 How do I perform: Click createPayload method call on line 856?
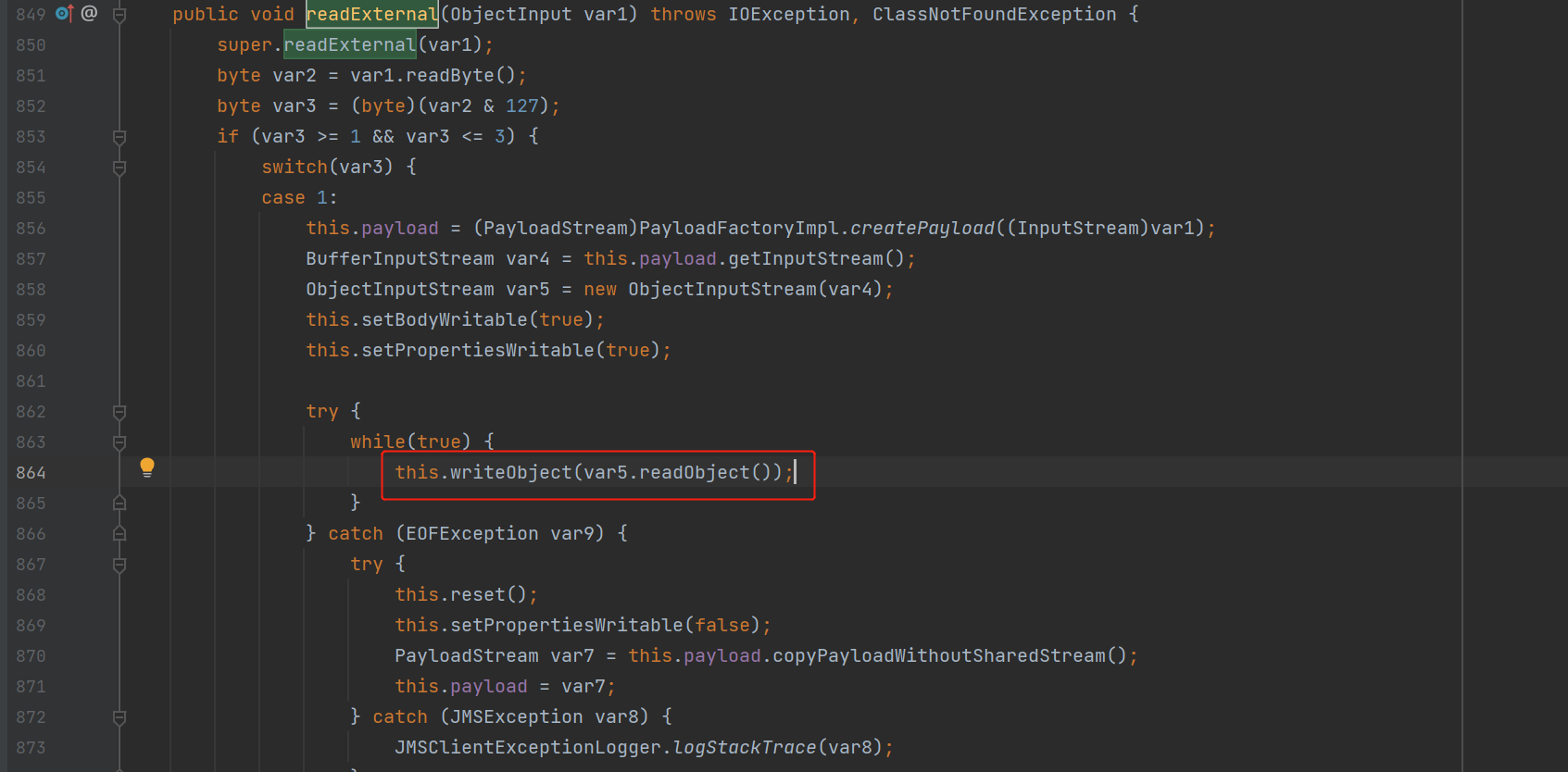(x=922, y=229)
